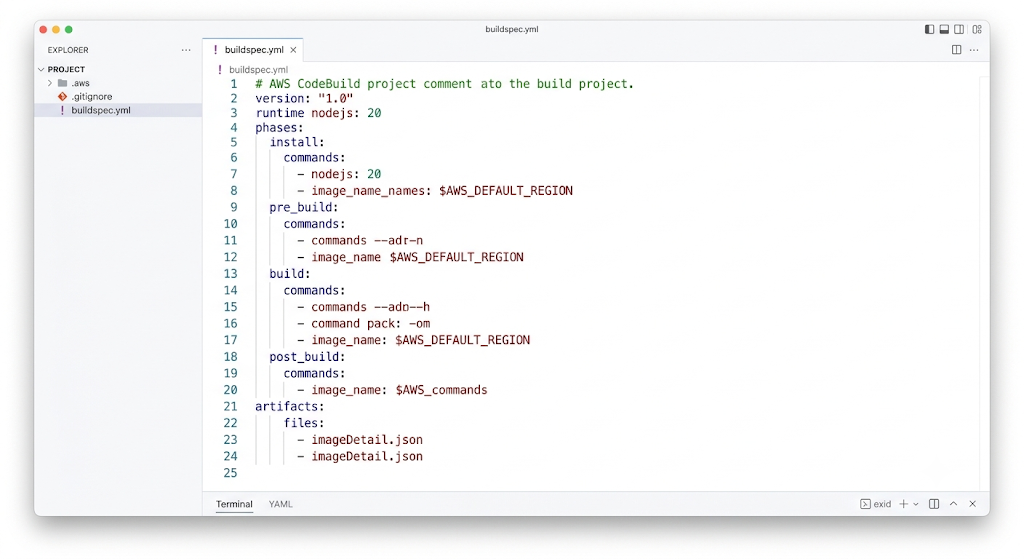Image resolution: width=1024 pixels, height=559 pixels.
Task: Click $AWS_commands on line 20
Action: tap(441, 390)
